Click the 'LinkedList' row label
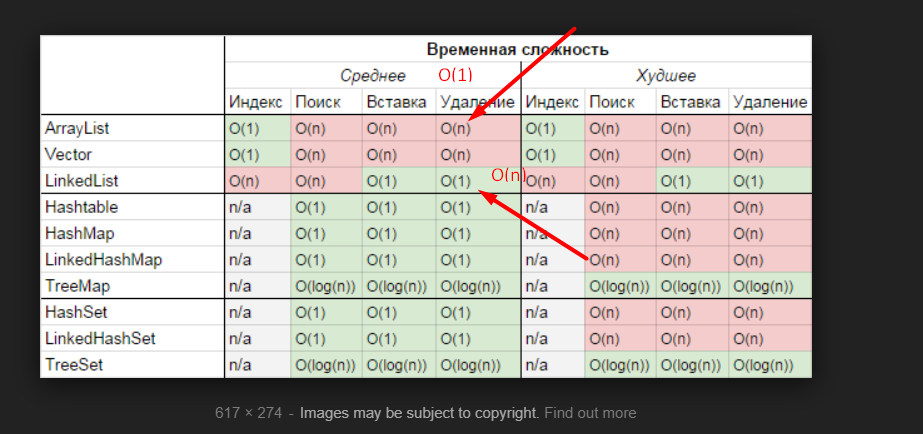This screenshot has width=923, height=434. (82, 181)
